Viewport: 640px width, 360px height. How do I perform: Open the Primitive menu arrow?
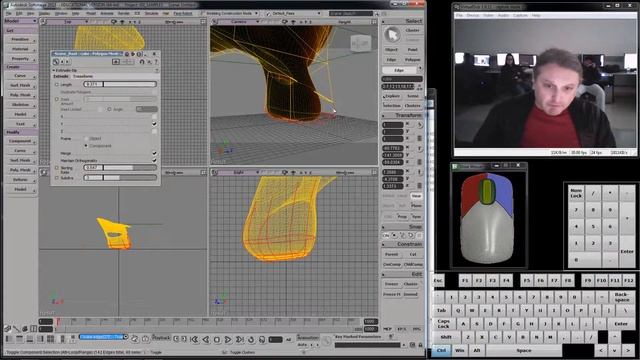point(34,40)
